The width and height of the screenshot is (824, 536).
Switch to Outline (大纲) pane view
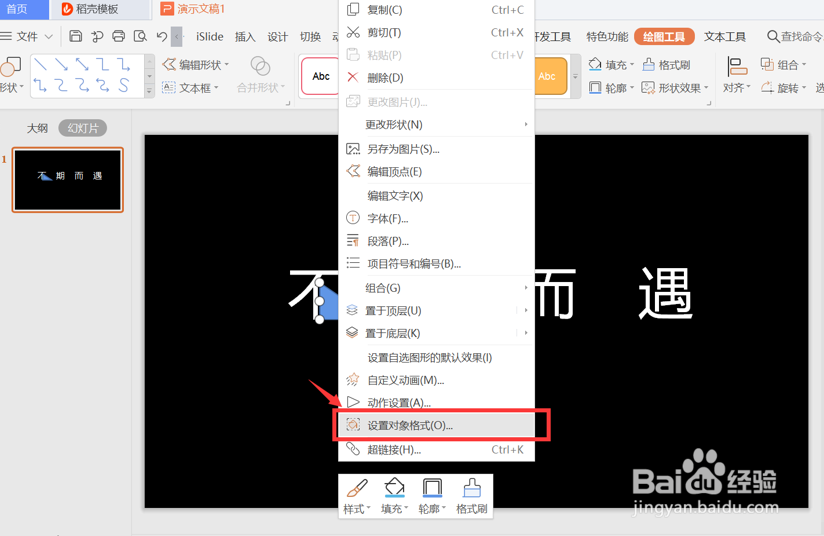37,128
